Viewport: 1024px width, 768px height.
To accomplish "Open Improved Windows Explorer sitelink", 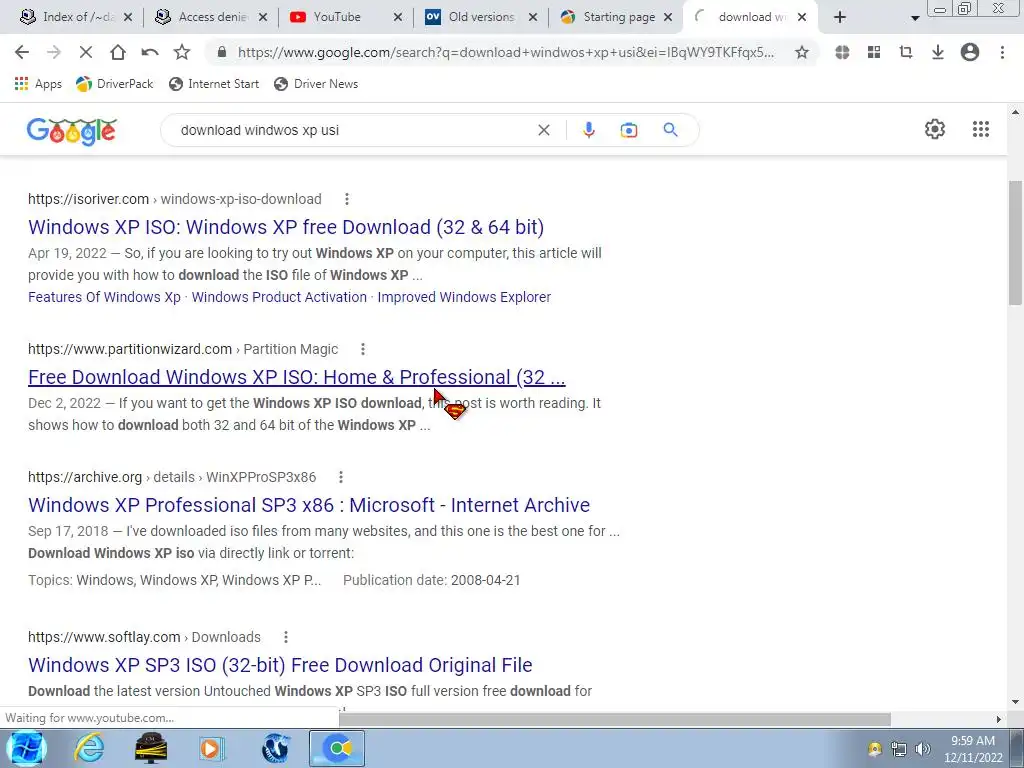I will pos(464,297).
